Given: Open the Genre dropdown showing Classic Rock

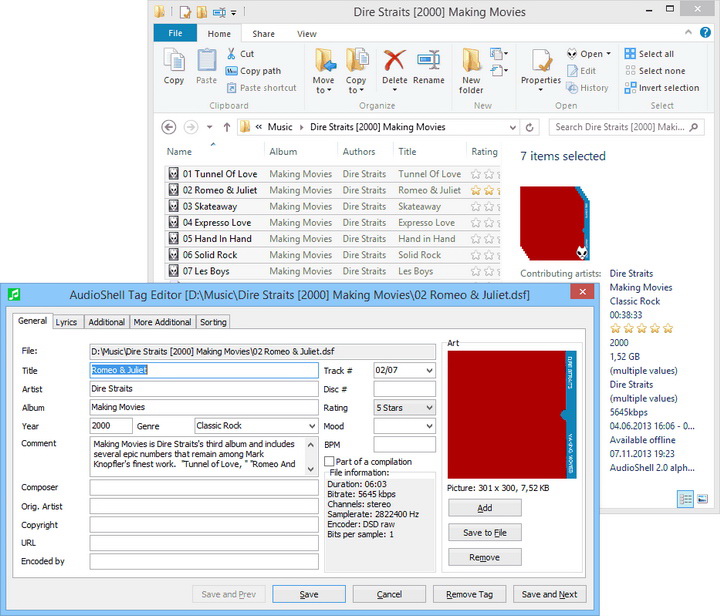Looking at the screenshot, I should point(312,425).
